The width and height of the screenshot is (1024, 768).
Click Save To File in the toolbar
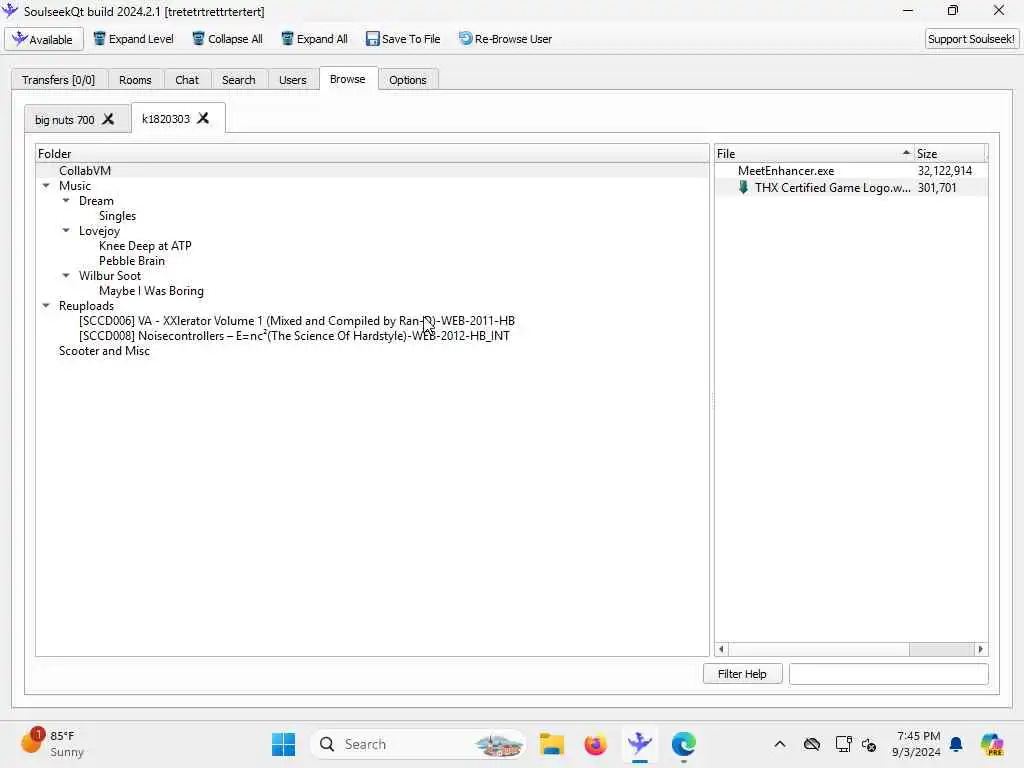coord(403,39)
